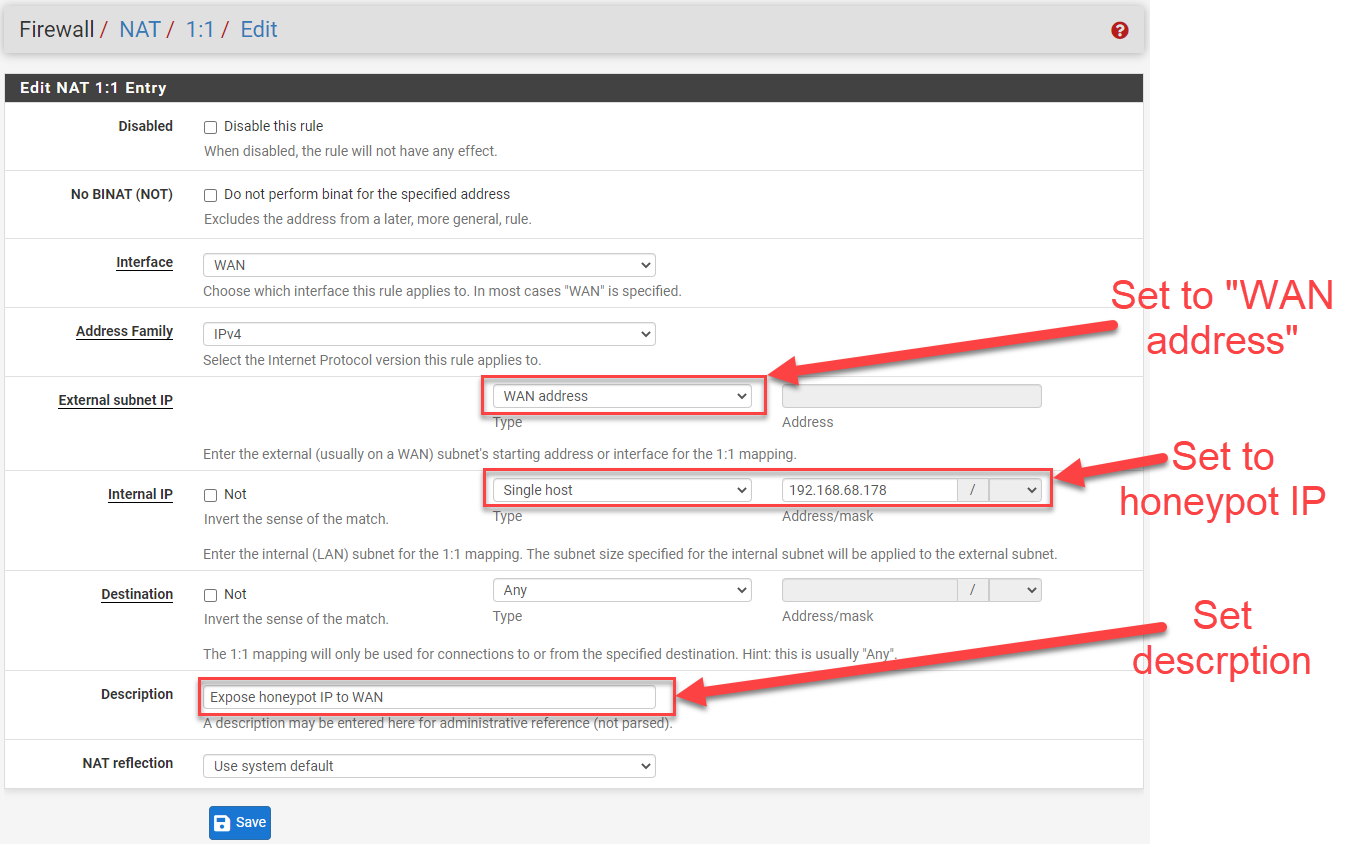Open the Internal IP subnet mask dropdown

pyautogui.click(x=1015, y=490)
